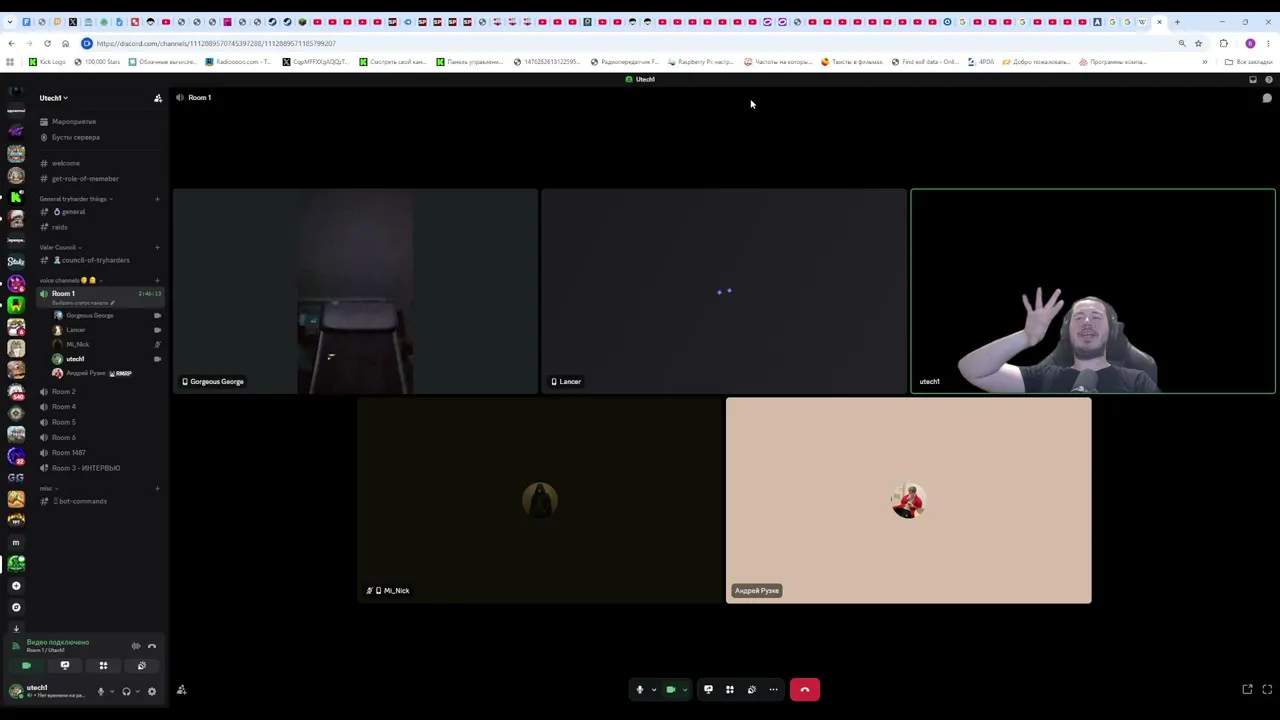Collapse the Valar Council category
The height and width of the screenshot is (720, 1280).
(x=60, y=247)
